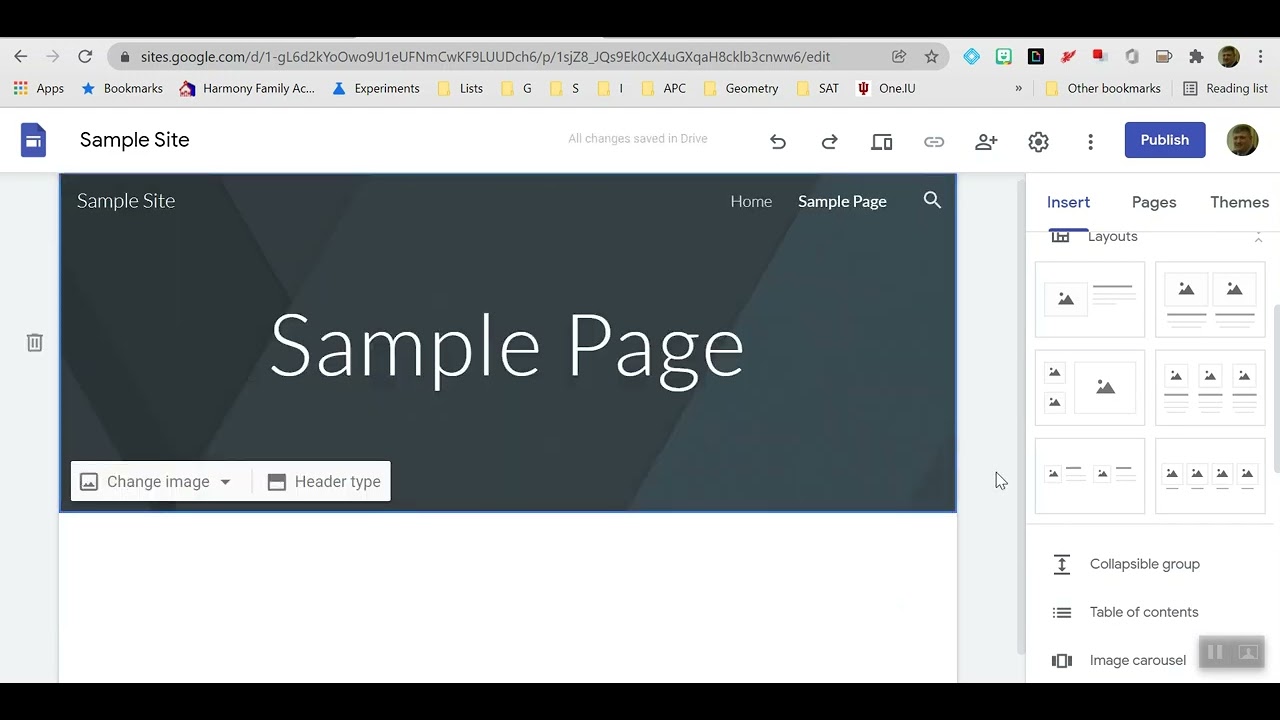Click the search icon in site header
Viewport: 1280px width, 720px height.
(932, 200)
